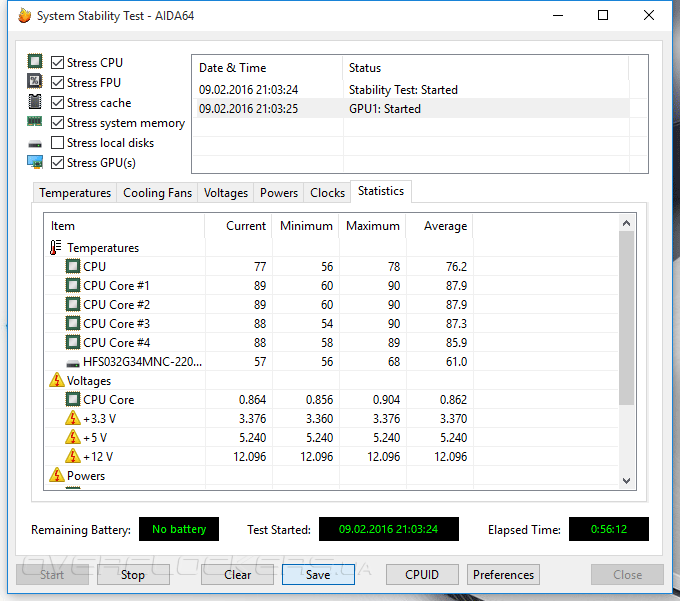Image resolution: width=680 pixels, height=601 pixels.
Task: Minimize the AIDA64 window
Action: tap(558, 16)
